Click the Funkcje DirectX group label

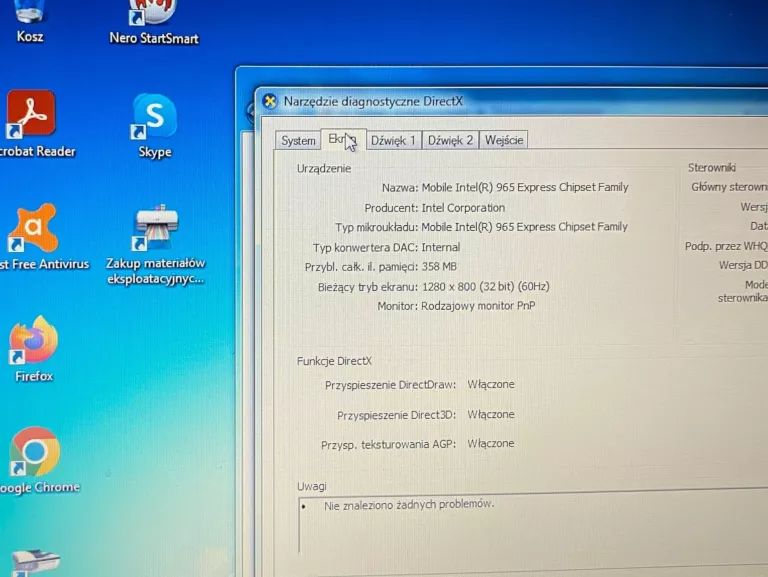[x=334, y=361]
